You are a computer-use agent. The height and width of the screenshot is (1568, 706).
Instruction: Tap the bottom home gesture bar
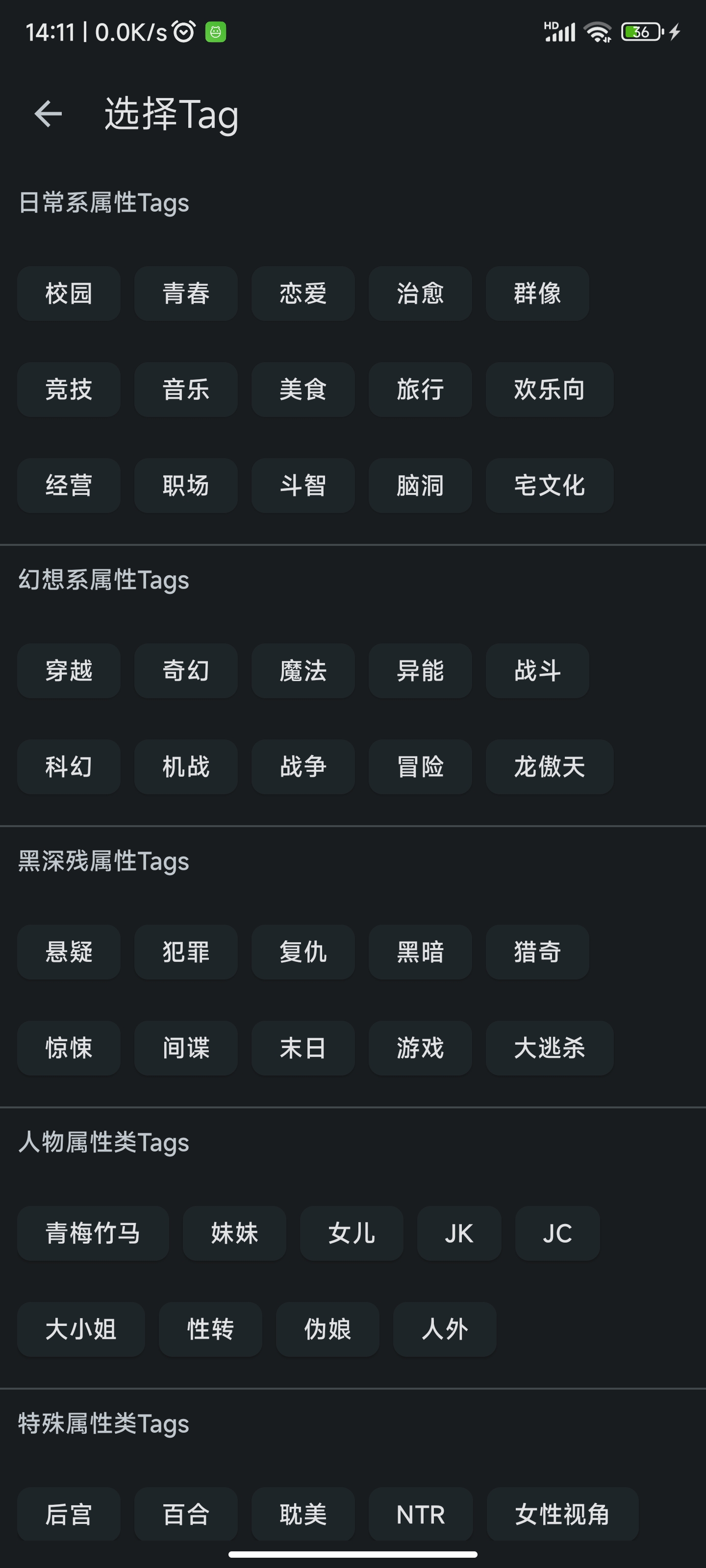[x=353, y=1554]
